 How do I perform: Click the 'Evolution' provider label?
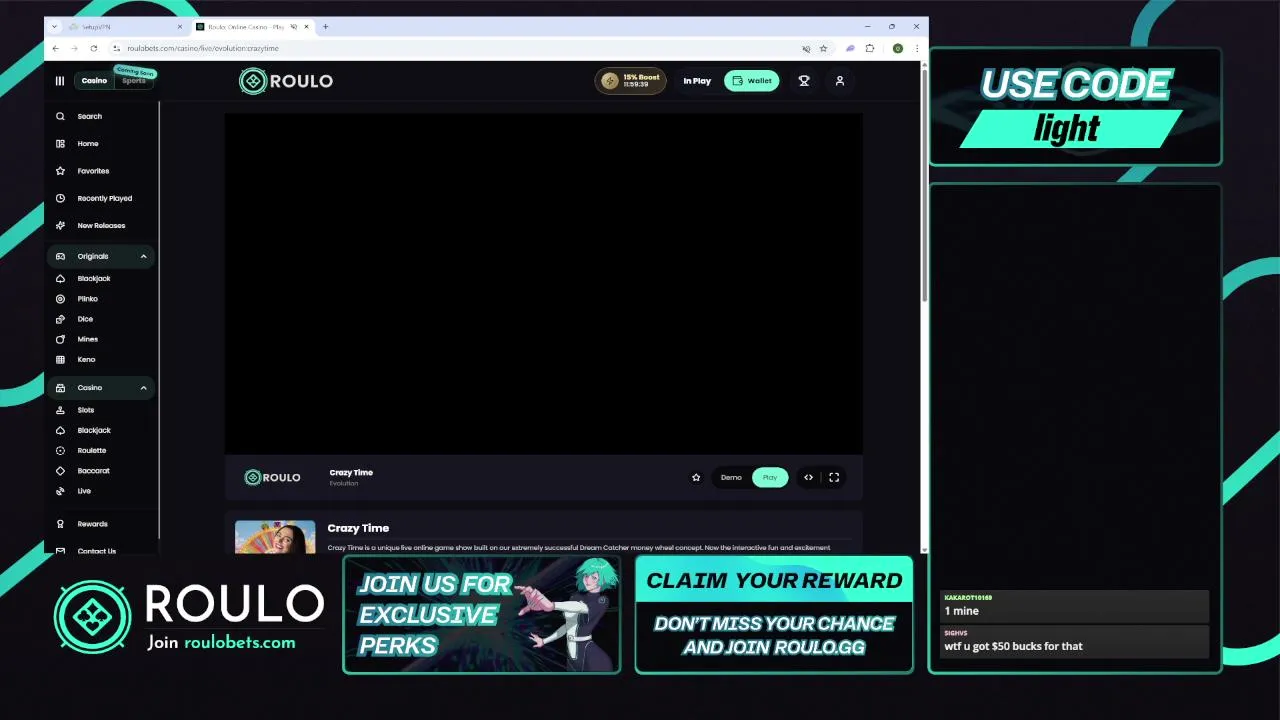click(x=344, y=484)
